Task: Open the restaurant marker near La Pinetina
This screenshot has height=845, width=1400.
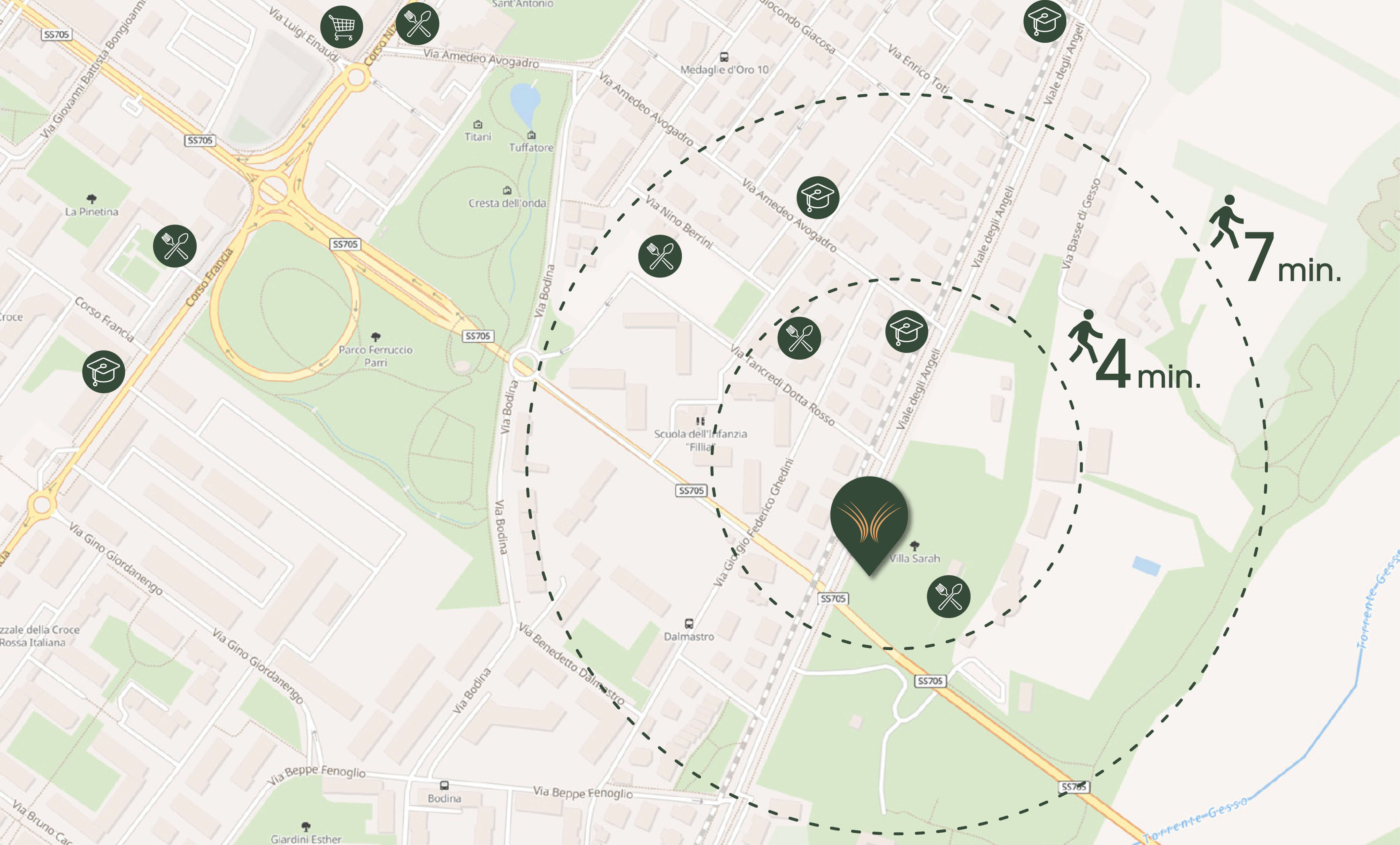Action: click(175, 246)
